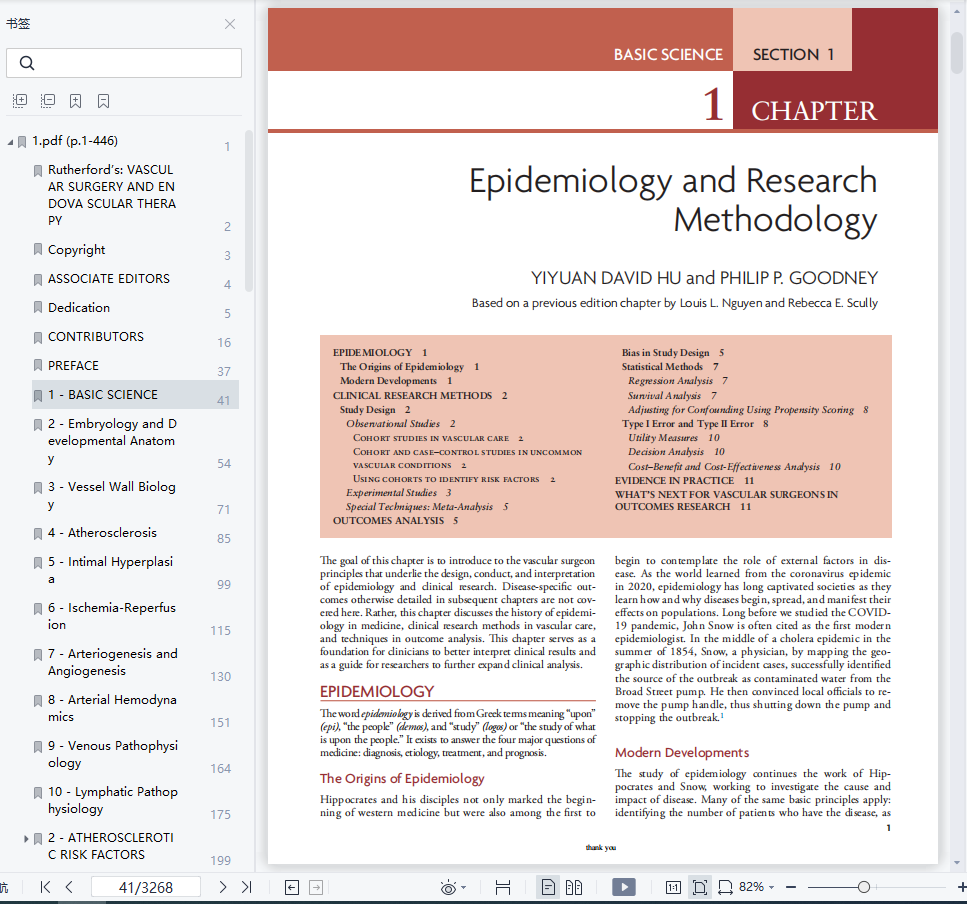Click the bookmark icon beside PREFACE
Viewport: 967px width, 904px height.
click(38, 366)
